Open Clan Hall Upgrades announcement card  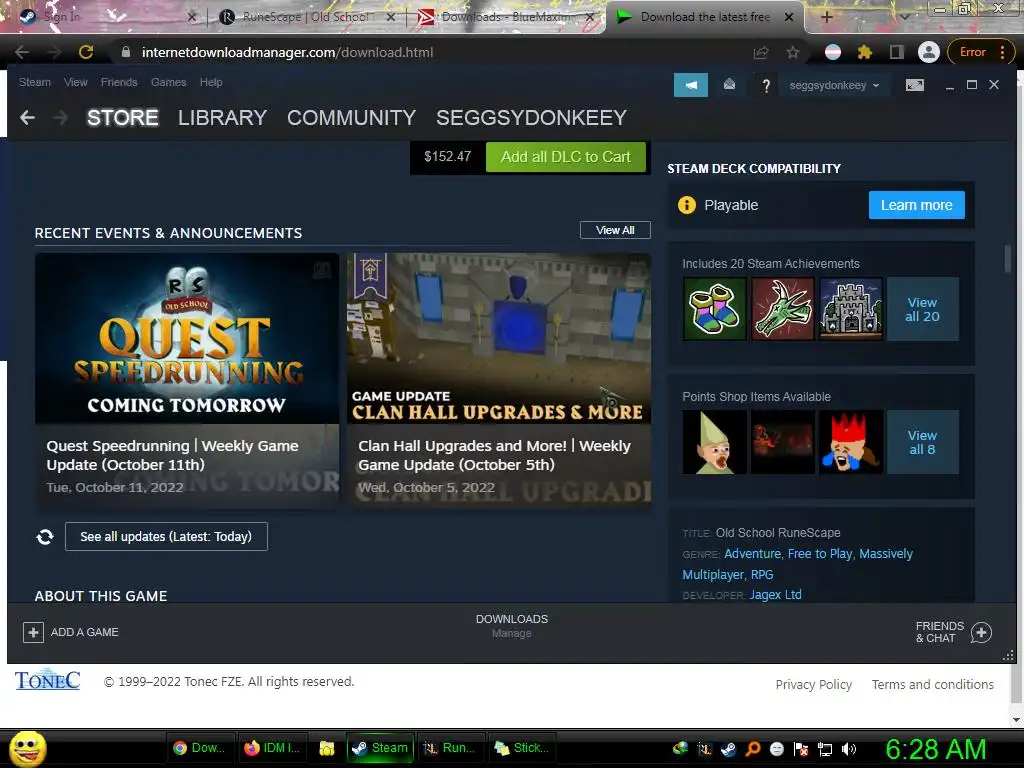point(499,381)
